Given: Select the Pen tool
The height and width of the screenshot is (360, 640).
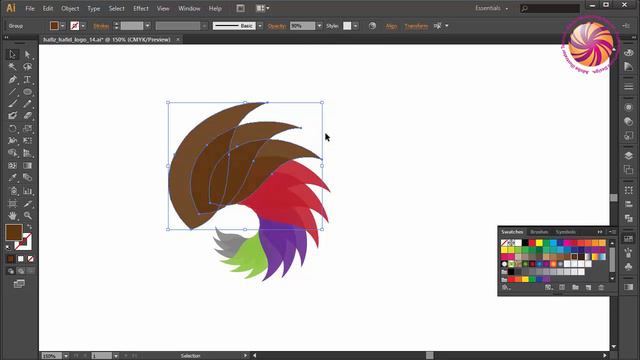Looking at the screenshot, I should click(12, 79).
